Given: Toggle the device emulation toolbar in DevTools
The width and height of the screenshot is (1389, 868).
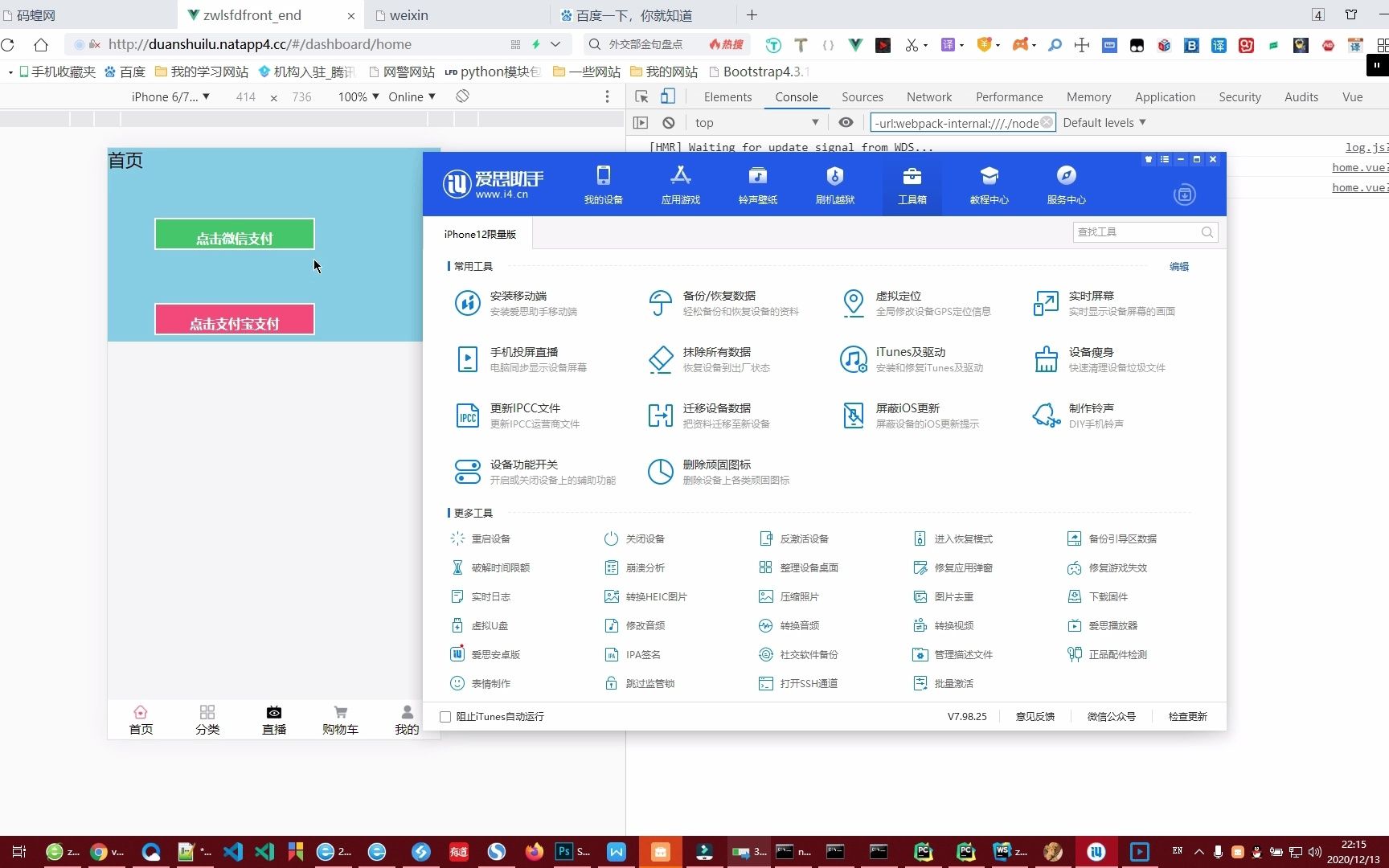Looking at the screenshot, I should [667, 96].
